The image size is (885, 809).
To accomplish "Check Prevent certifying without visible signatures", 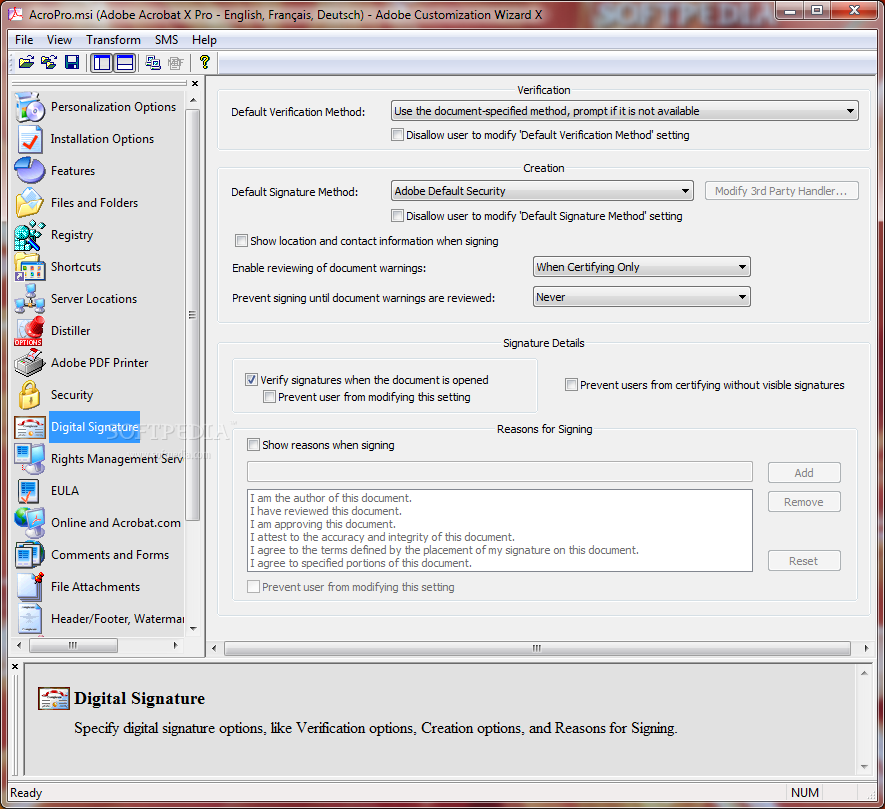I will (571, 385).
